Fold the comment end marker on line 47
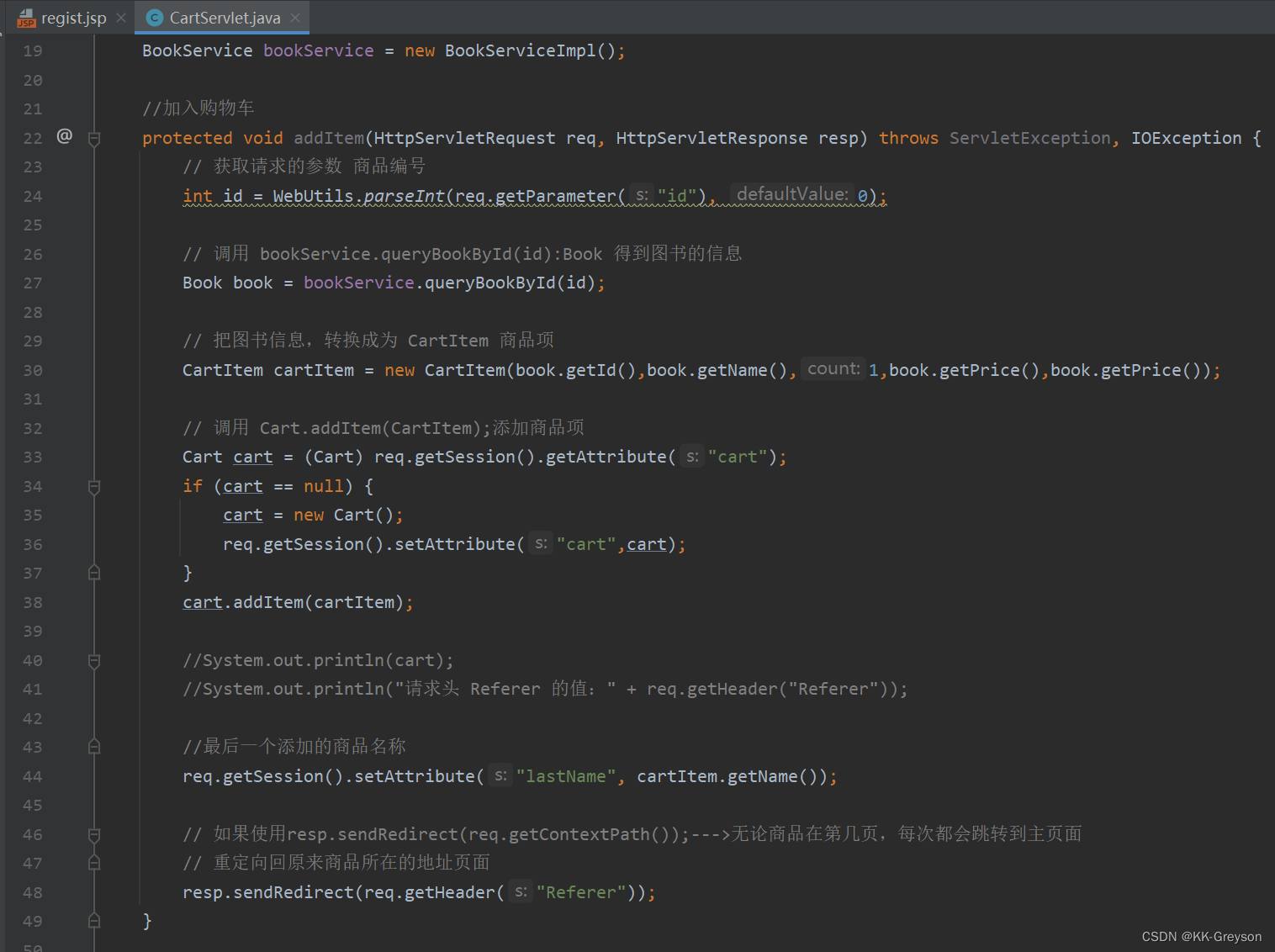The width and height of the screenshot is (1275, 952). coord(94,863)
